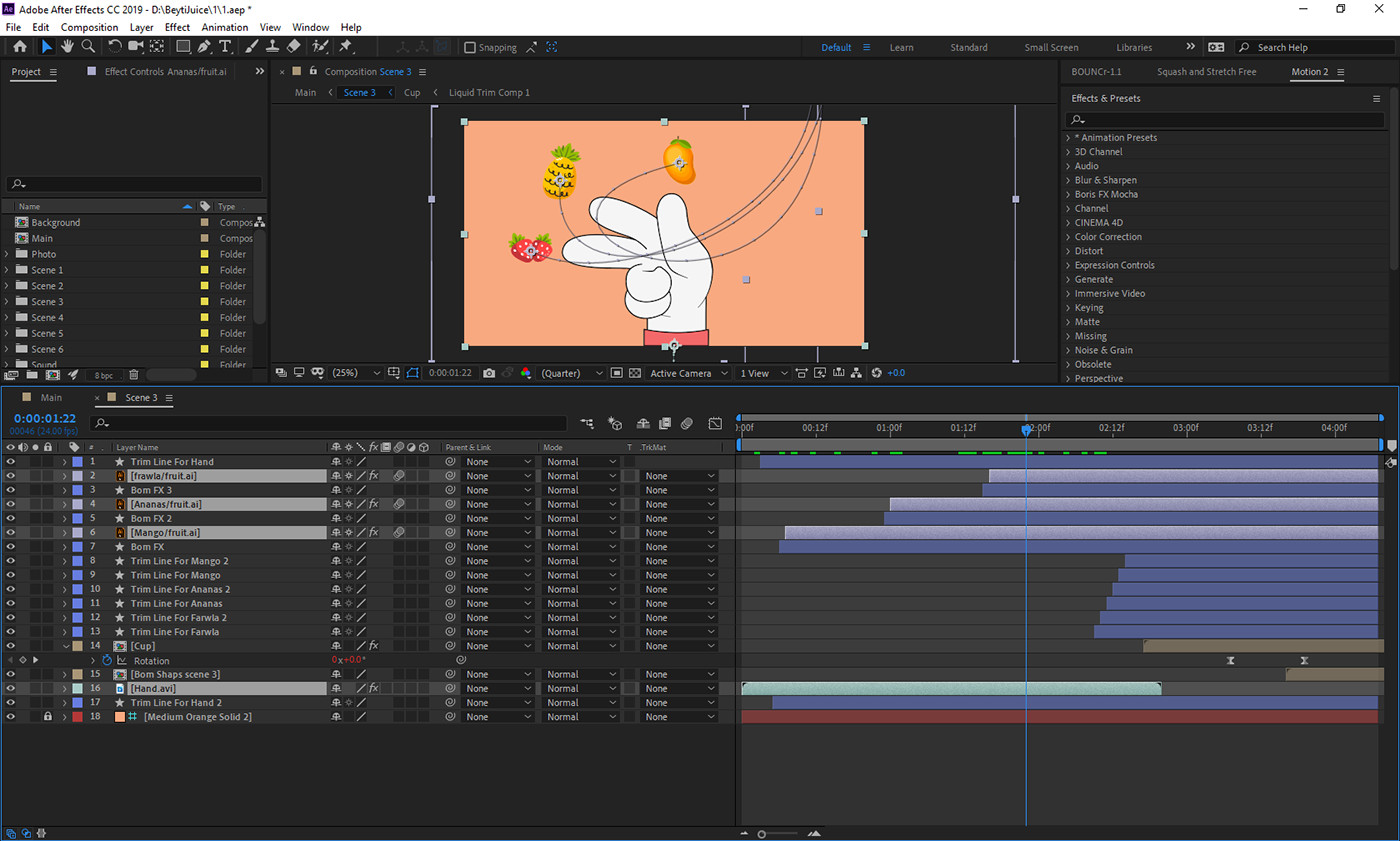This screenshot has height=841, width=1400.
Task: Click the Home icon in toolbar
Action: click(x=20, y=47)
